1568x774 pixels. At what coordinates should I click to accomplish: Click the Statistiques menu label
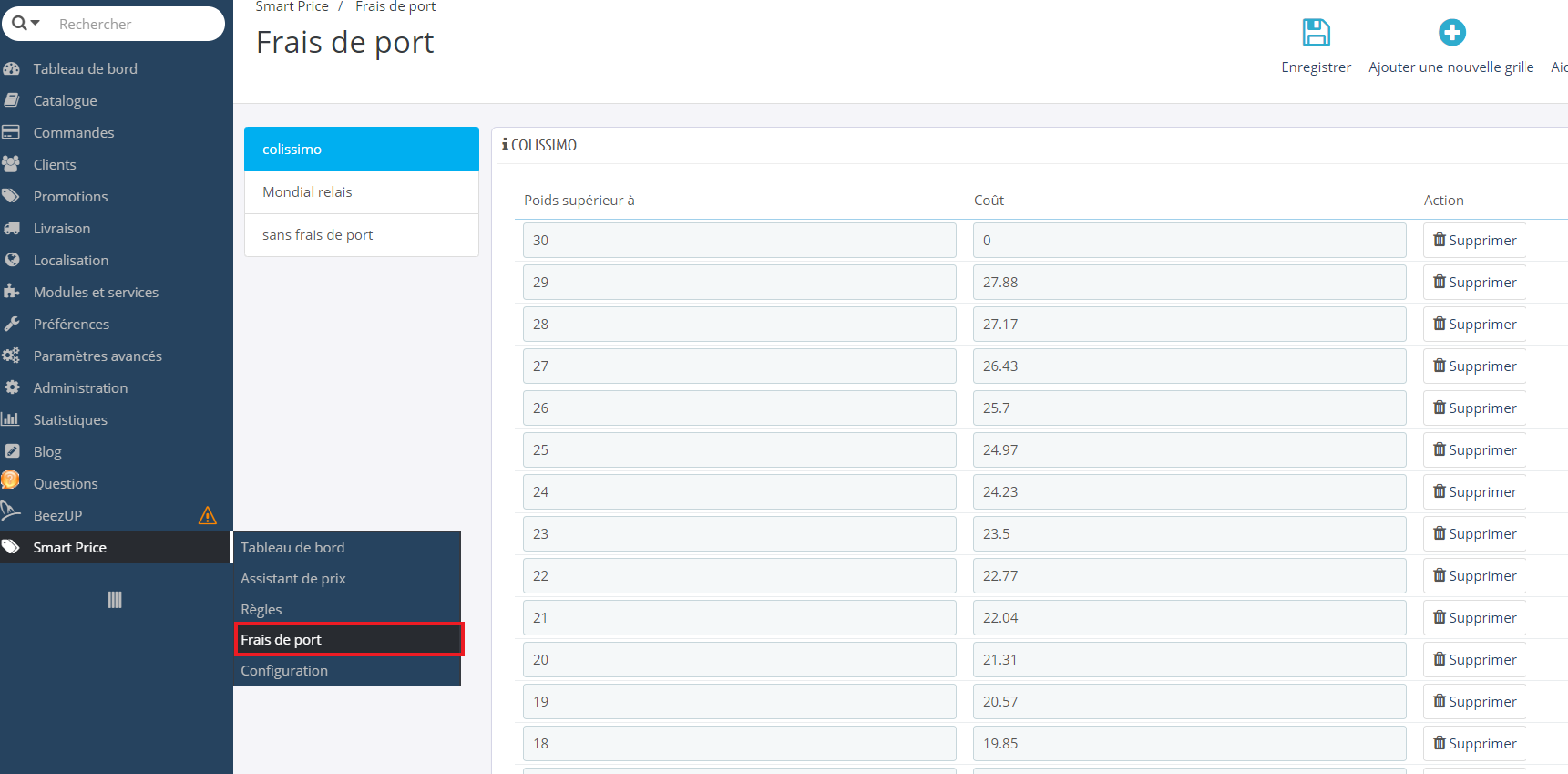(70, 420)
